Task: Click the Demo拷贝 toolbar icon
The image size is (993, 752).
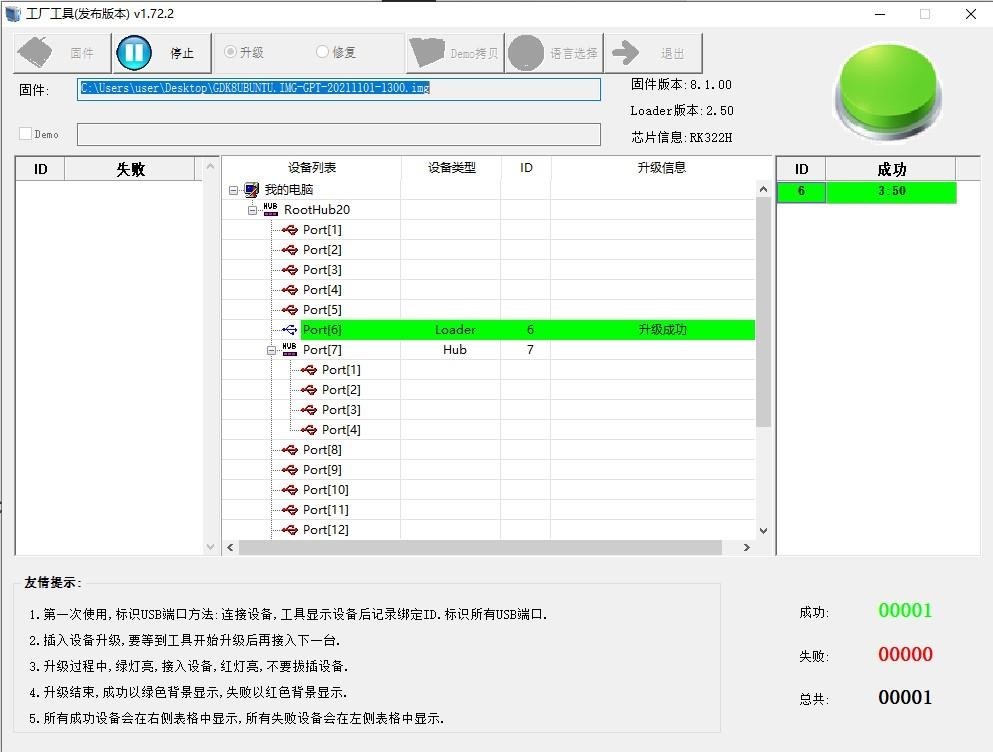Action: (428, 53)
